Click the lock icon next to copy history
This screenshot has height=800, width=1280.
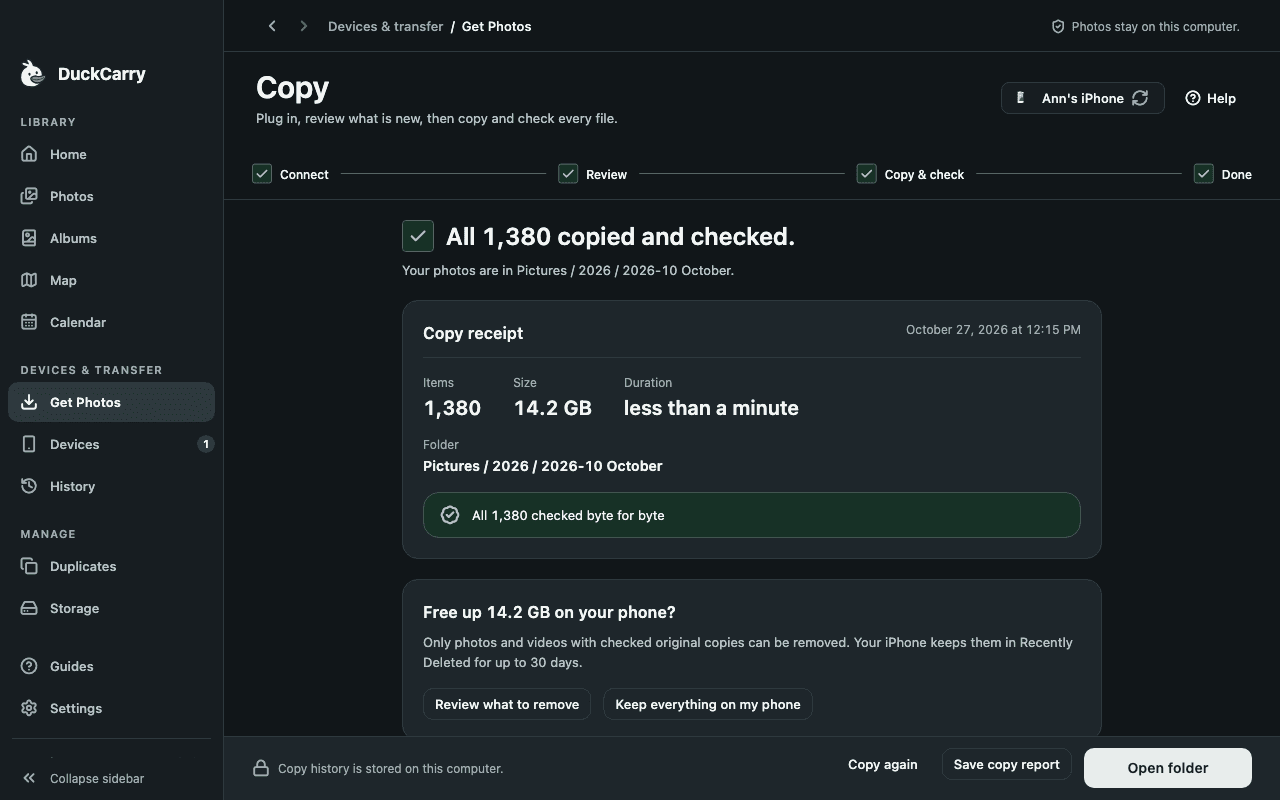point(260,768)
